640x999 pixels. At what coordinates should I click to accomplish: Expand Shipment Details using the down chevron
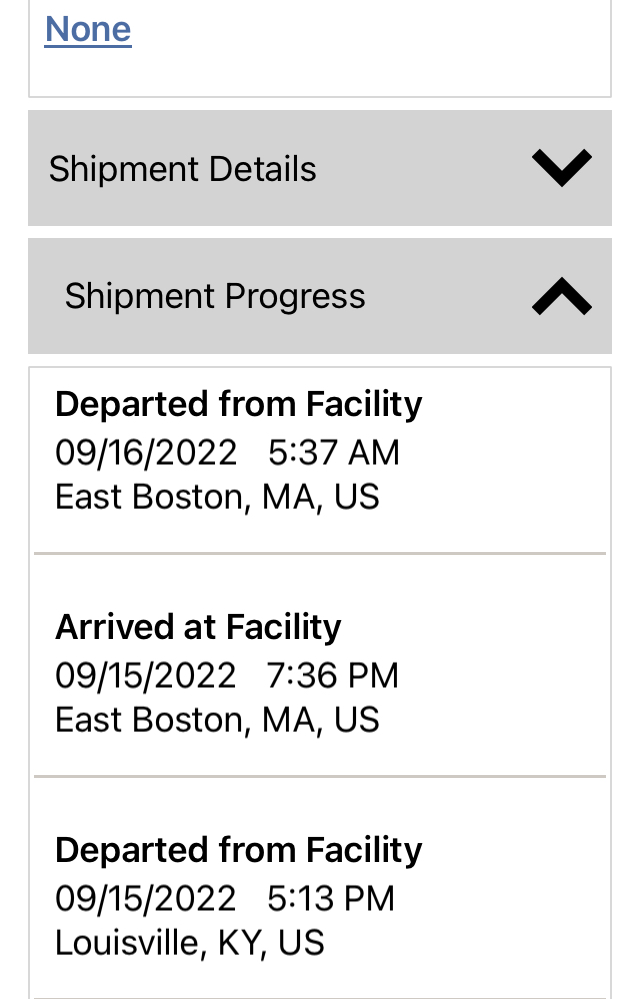[x=561, y=168]
